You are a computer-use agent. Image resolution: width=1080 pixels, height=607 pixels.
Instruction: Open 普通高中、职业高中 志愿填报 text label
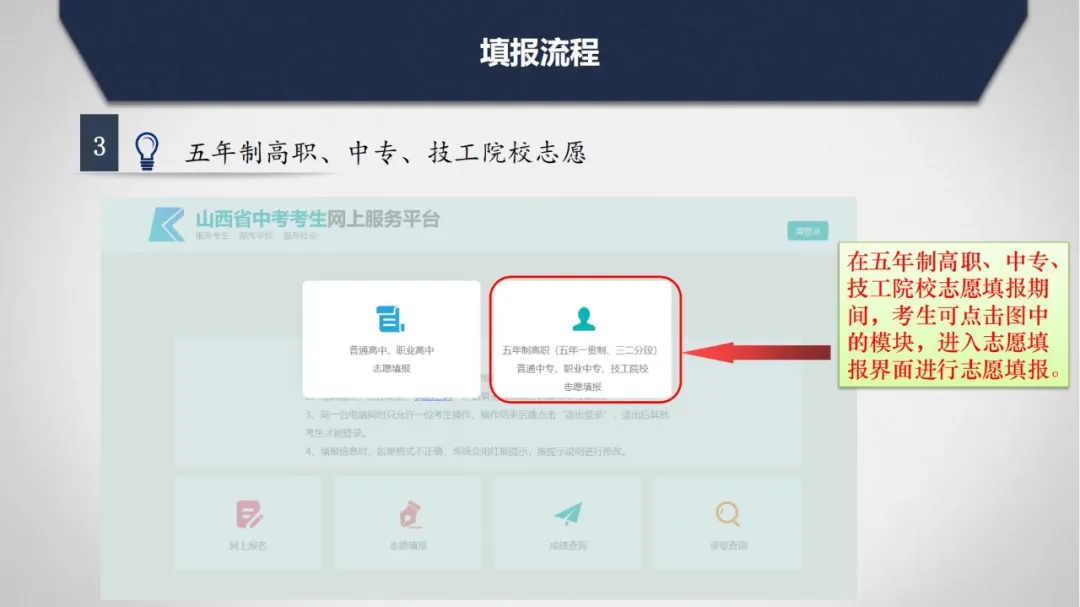click(x=391, y=359)
